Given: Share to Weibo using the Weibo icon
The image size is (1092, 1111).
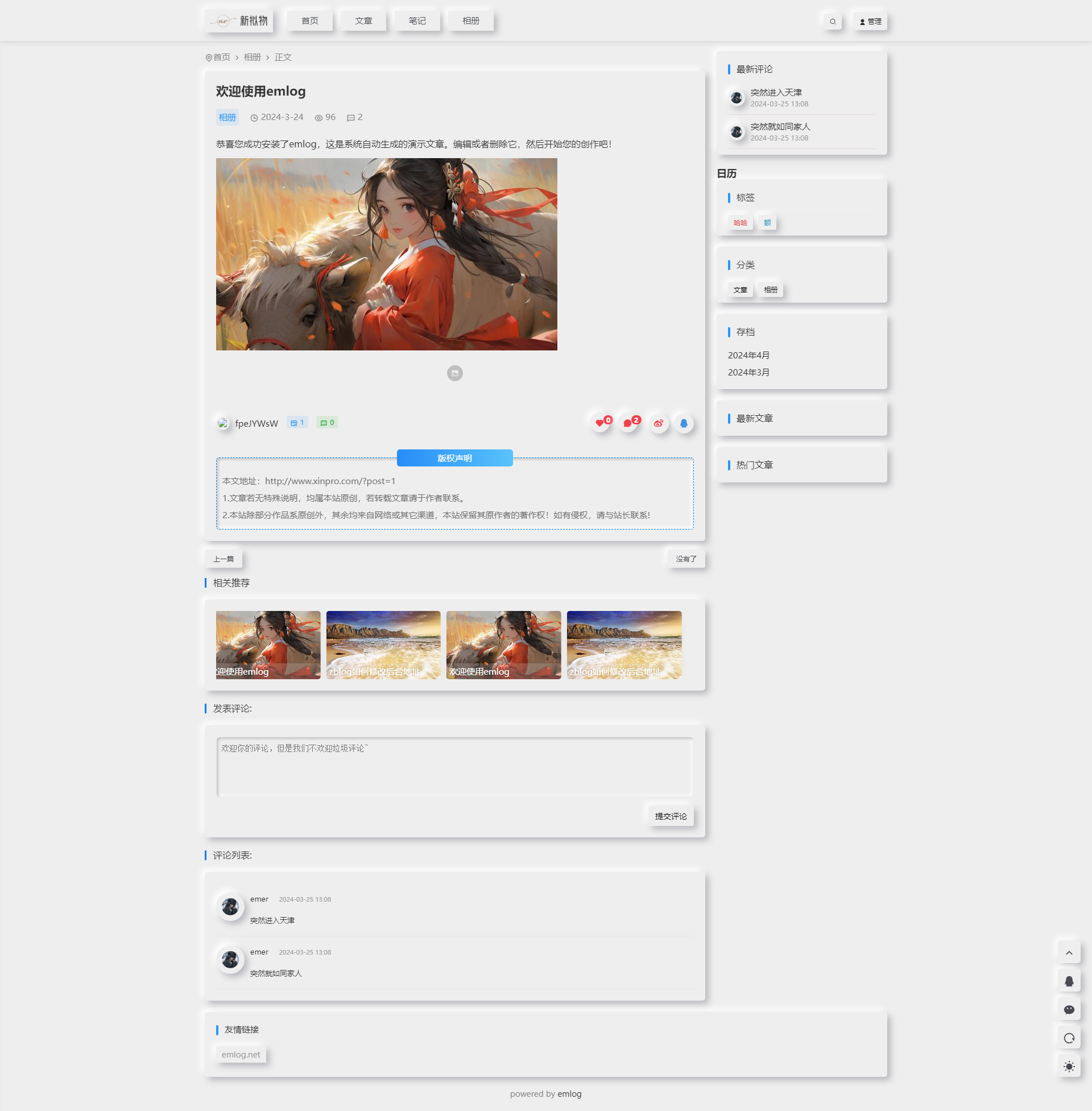Looking at the screenshot, I should click(x=659, y=423).
